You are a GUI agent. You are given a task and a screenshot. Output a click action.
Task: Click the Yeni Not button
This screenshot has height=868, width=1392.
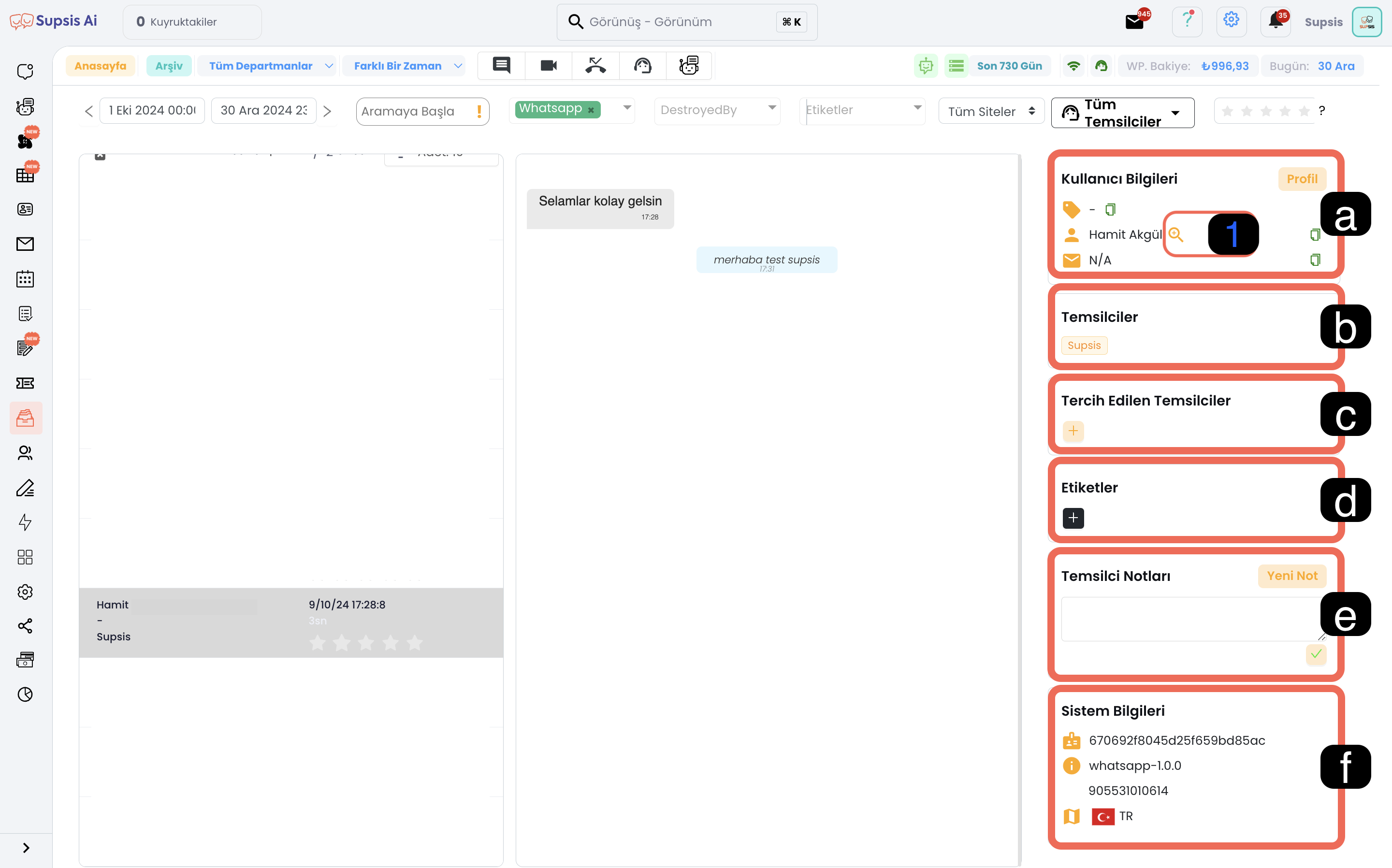tap(1292, 576)
